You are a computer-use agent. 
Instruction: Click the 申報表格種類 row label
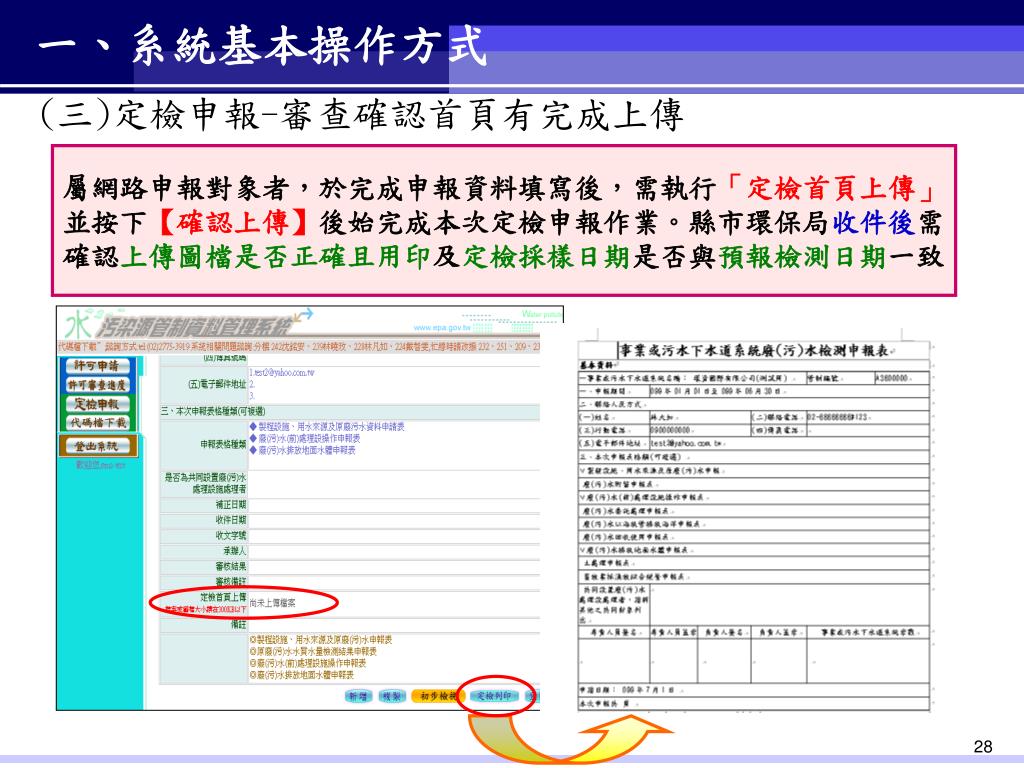click(x=223, y=444)
